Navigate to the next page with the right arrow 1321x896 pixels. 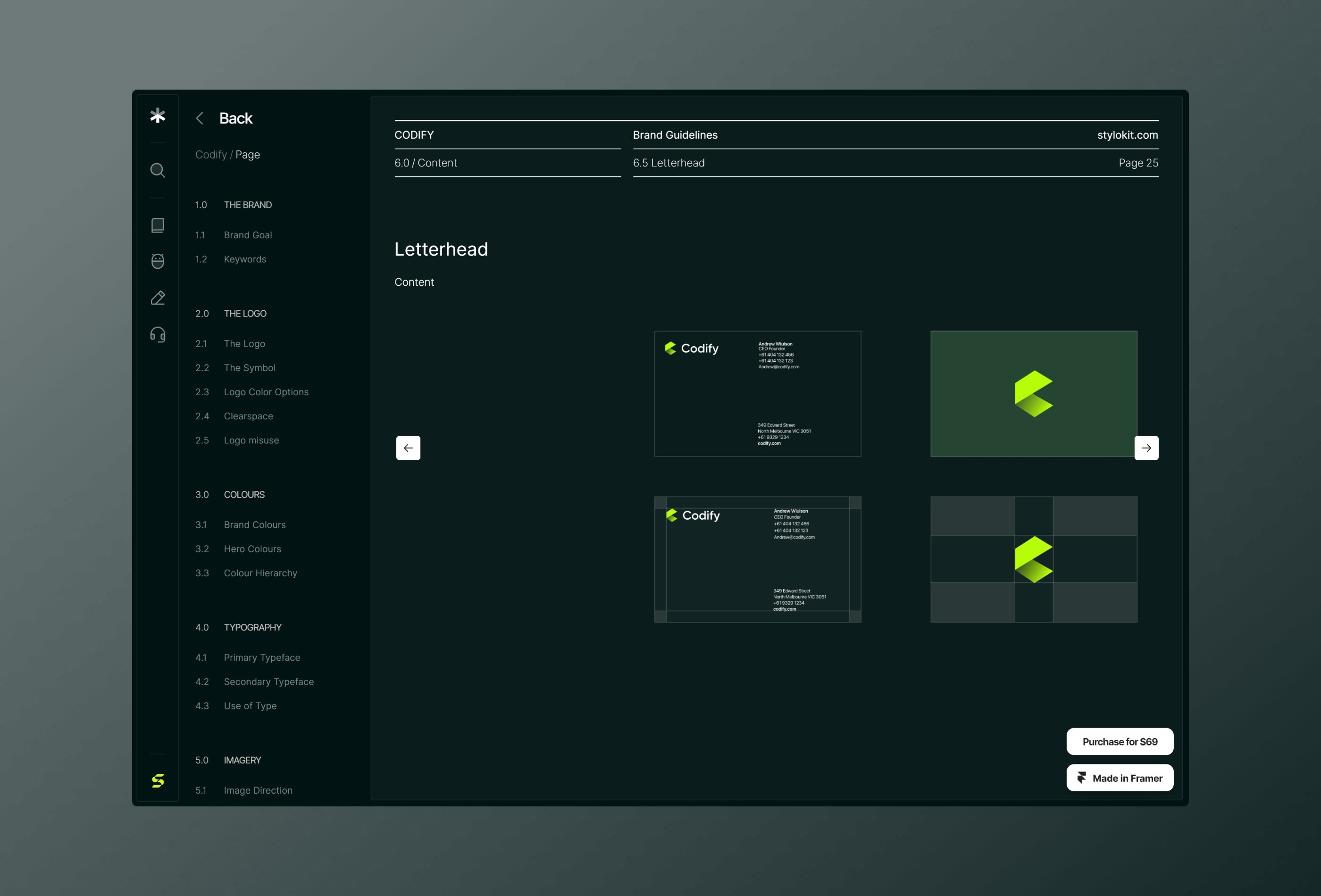pyautogui.click(x=1146, y=448)
